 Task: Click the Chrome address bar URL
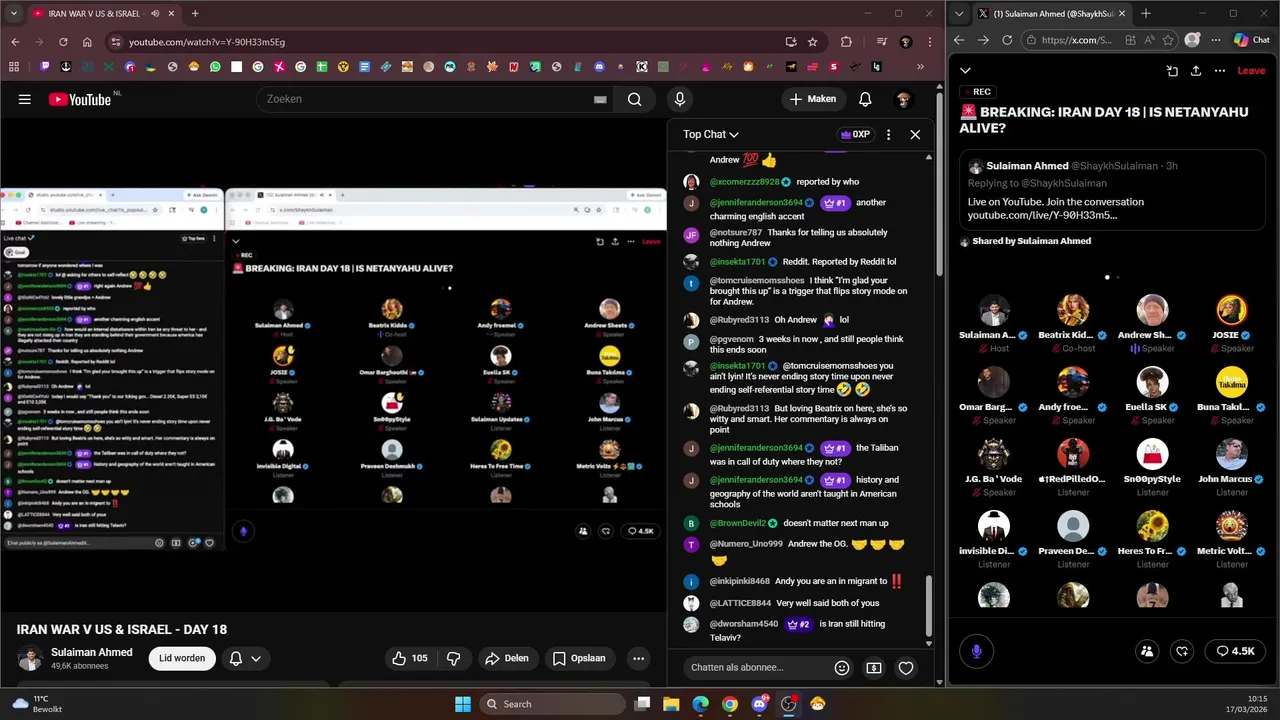pyautogui.click(x=207, y=42)
